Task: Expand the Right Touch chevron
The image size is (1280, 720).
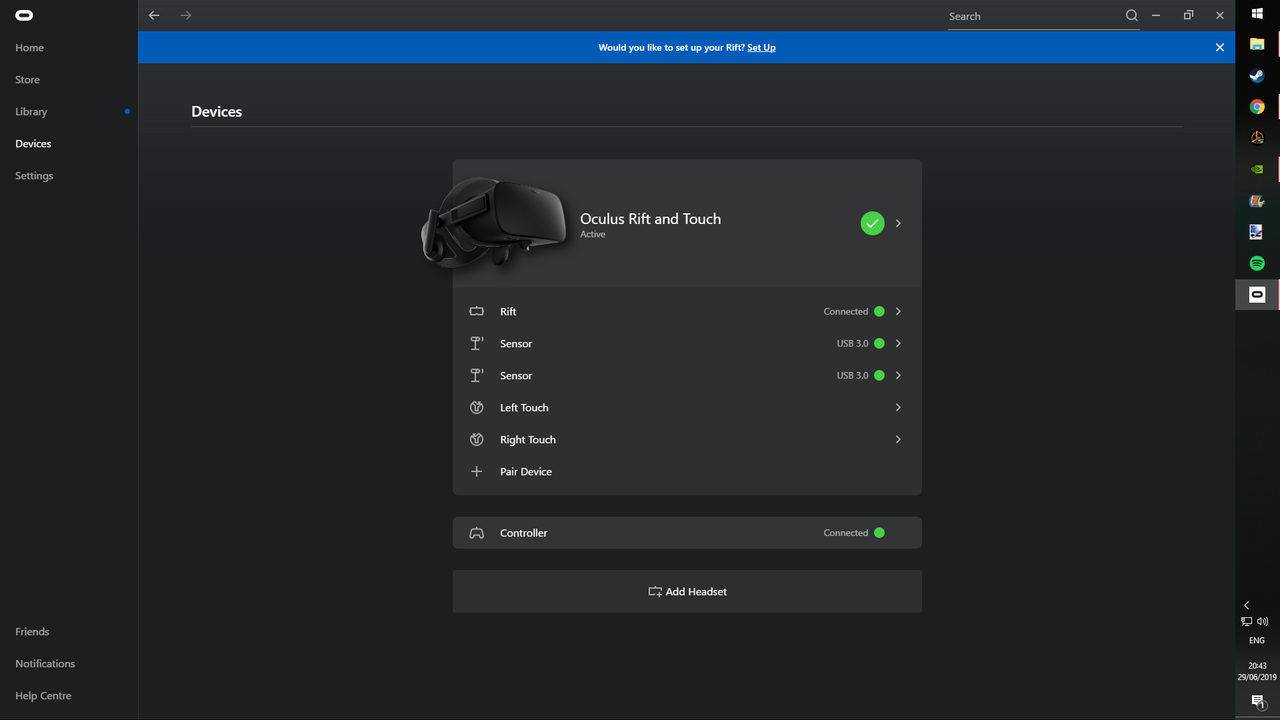Action: (x=898, y=439)
